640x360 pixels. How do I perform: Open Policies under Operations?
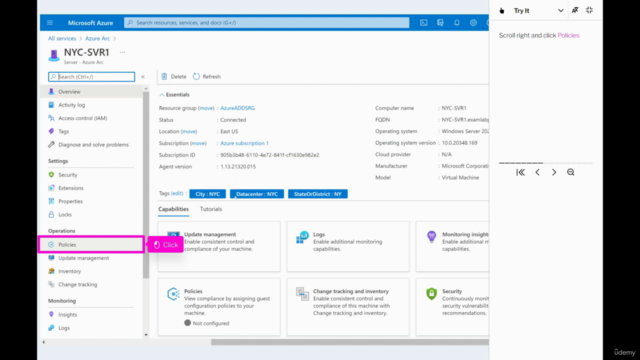(x=91, y=244)
